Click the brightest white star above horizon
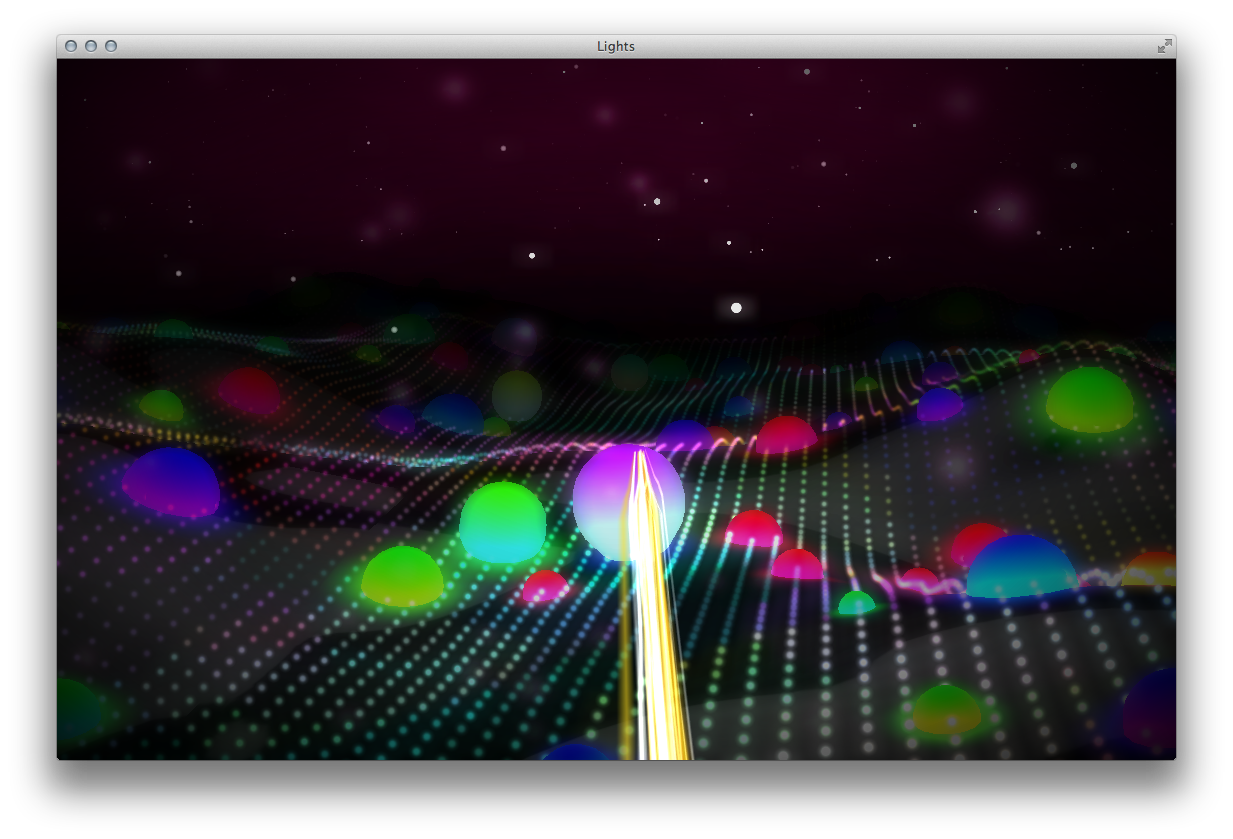Screen dimensions: 1233x839 click(736, 308)
